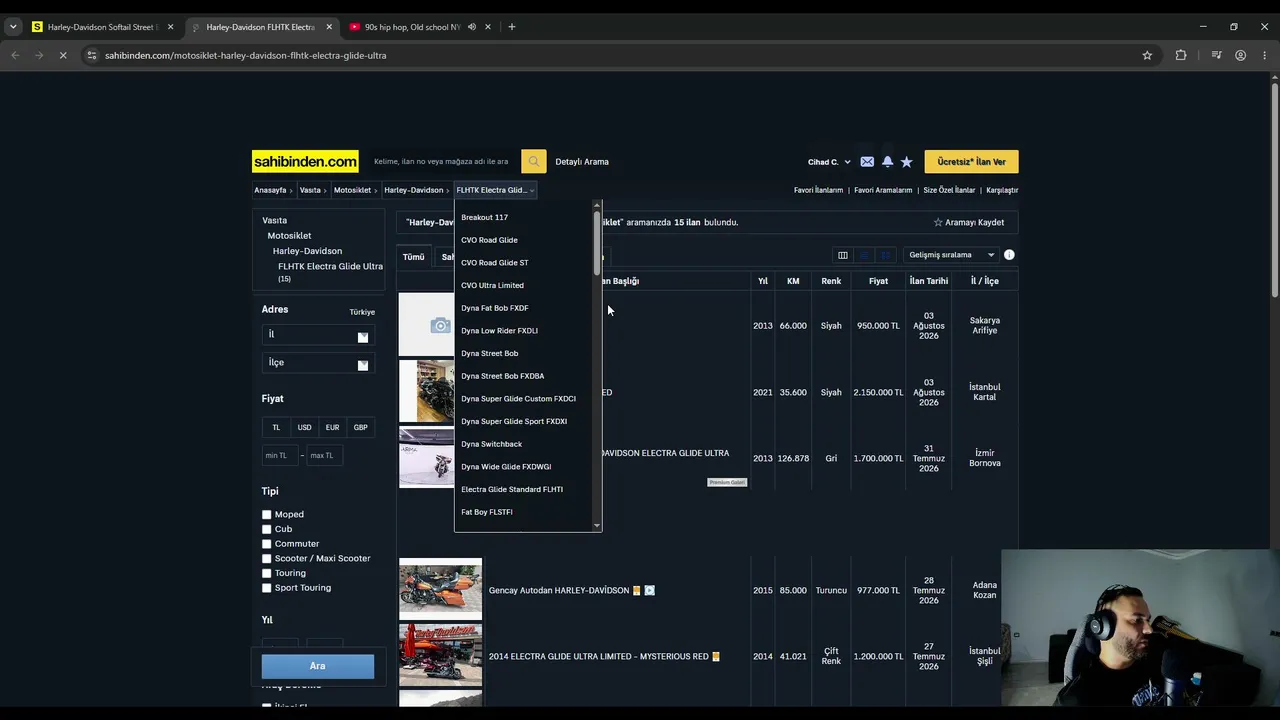Screen dimensions: 1280x720
Task: Click the model list scroll-down arrow
Action: (x=597, y=526)
